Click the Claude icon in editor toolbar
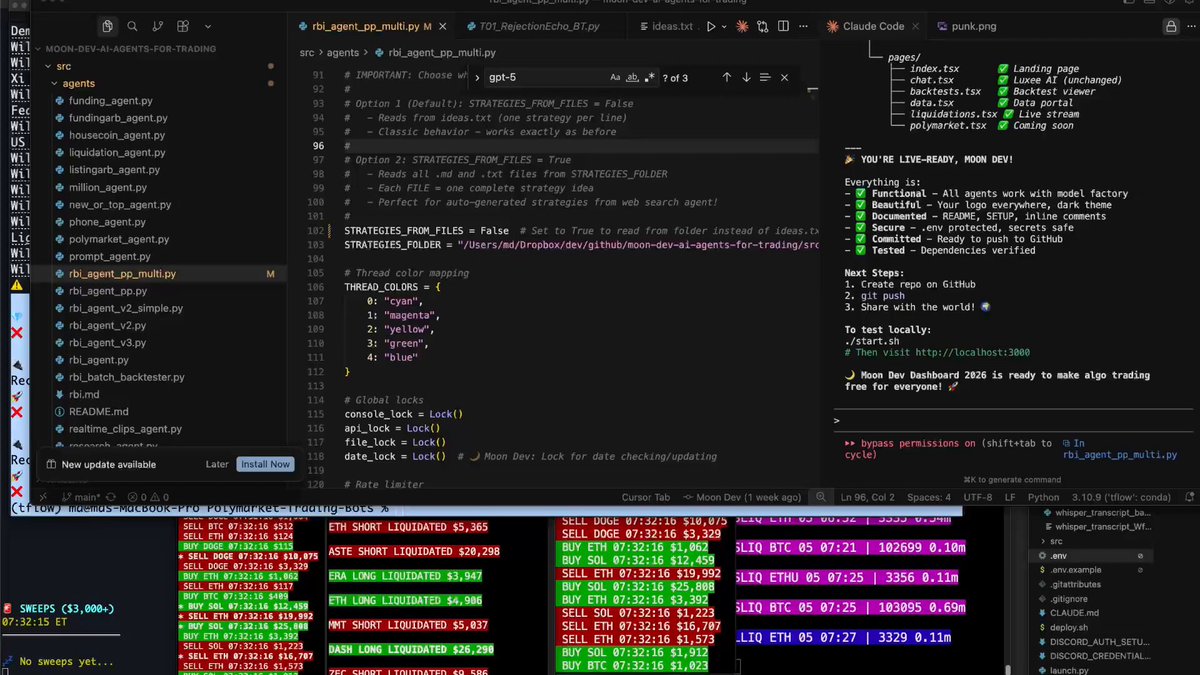Viewport: 1200px width, 675px height. 745,27
